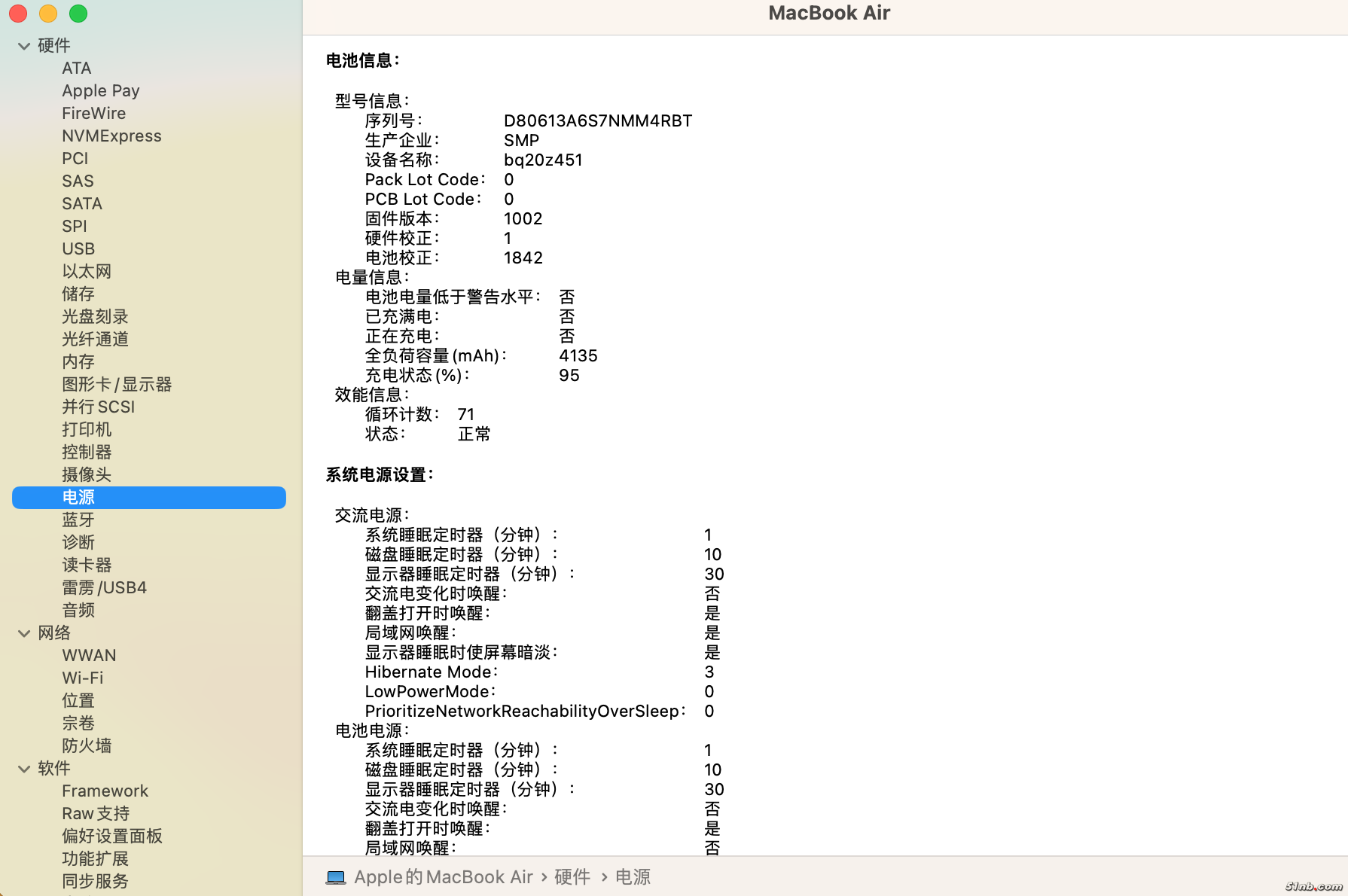Viewport: 1348px width, 896px height.
Task: Show the 内存 memory information
Action: (78, 361)
